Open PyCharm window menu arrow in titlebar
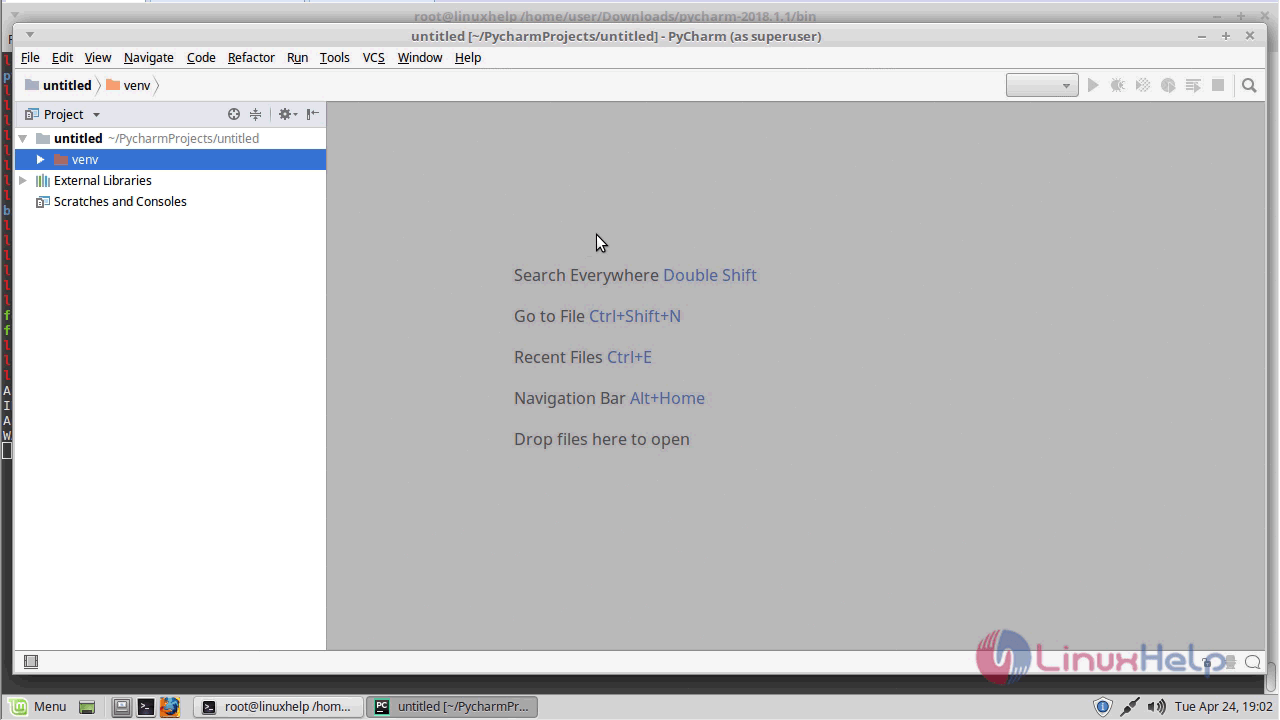Viewport: 1280px width, 720px height. coord(29,35)
